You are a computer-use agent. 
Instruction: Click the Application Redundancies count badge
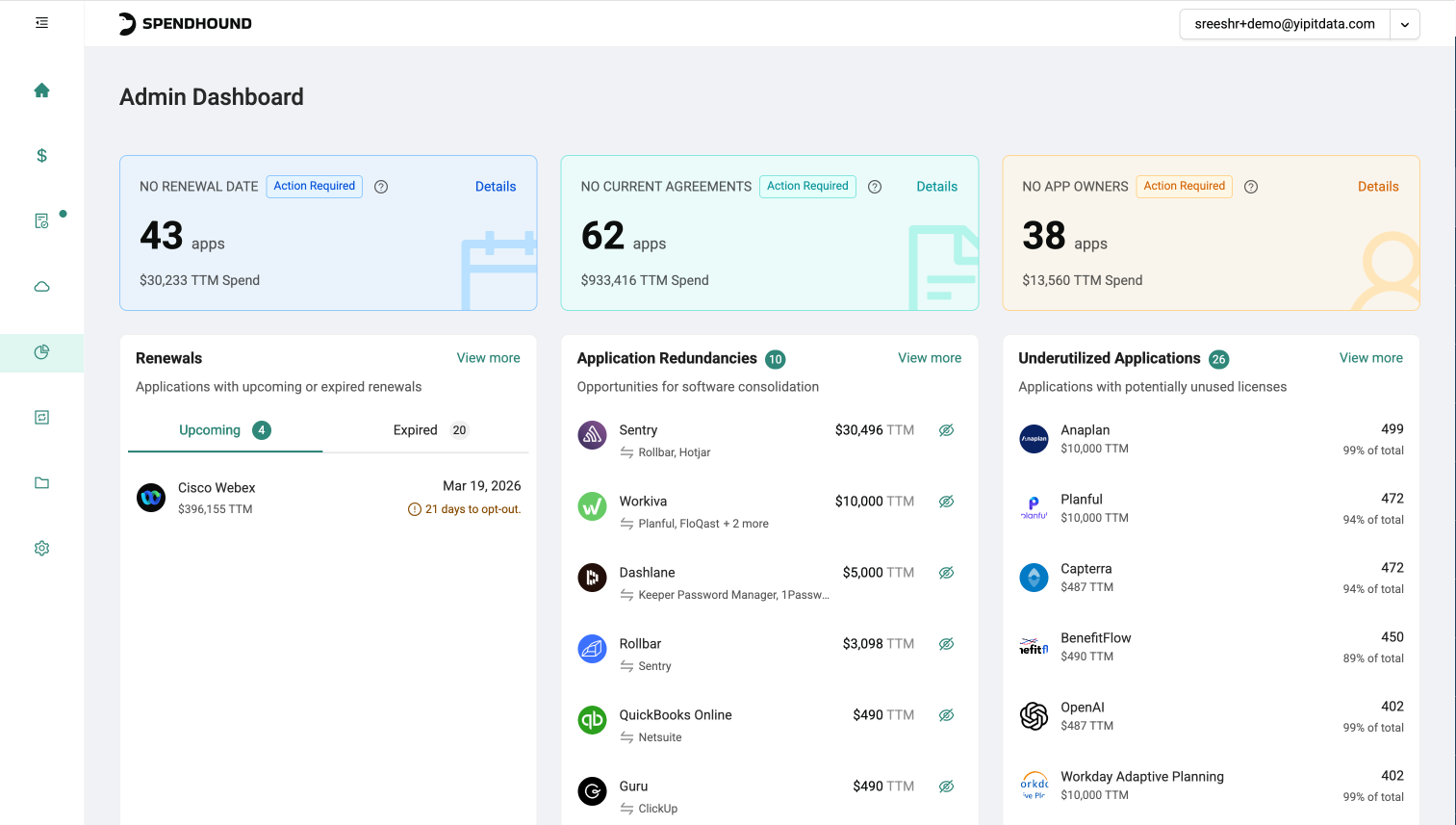[x=775, y=359]
